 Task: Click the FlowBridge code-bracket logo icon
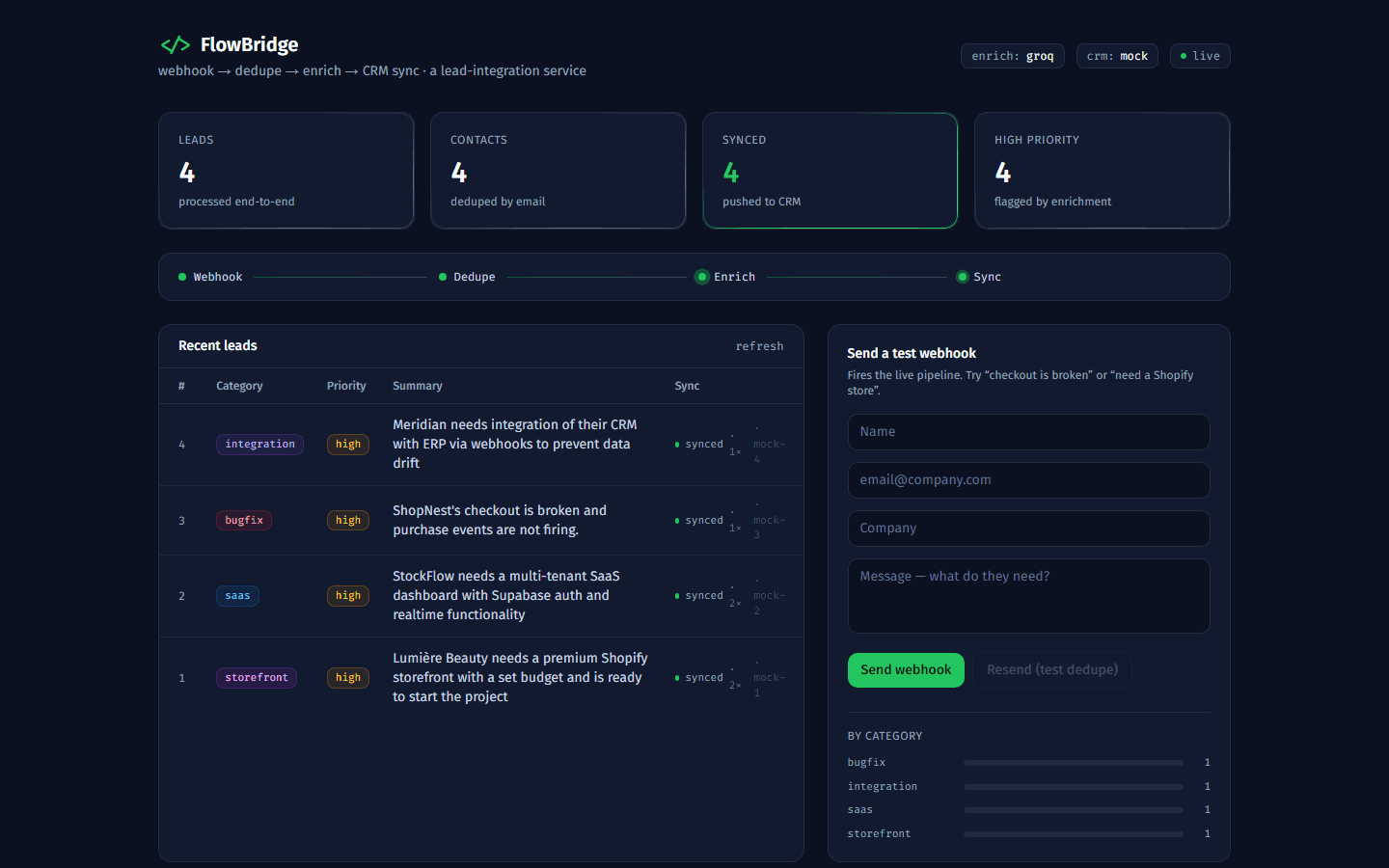tap(175, 44)
